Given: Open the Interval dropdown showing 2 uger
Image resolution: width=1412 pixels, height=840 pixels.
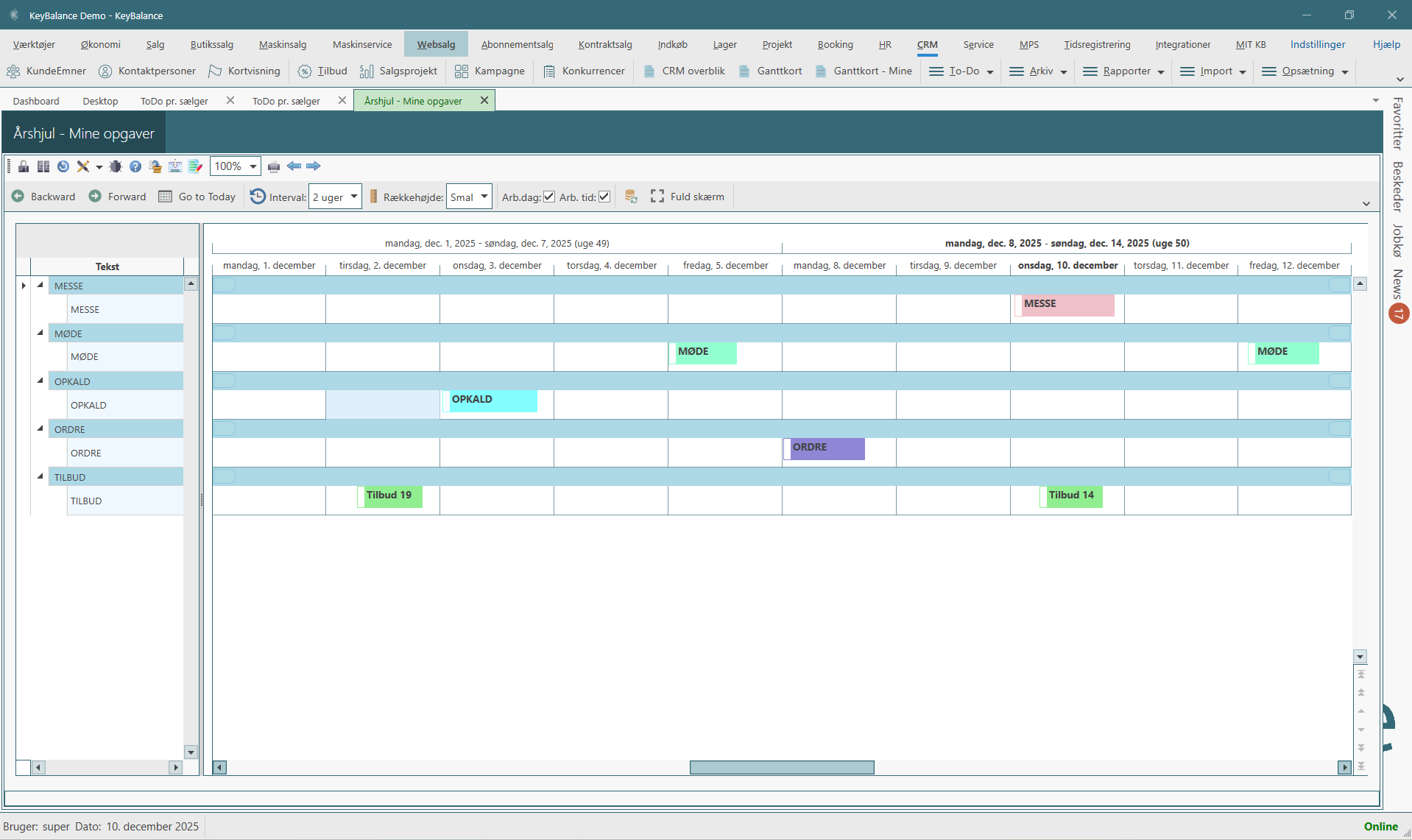Looking at the screenshot, I should (335, 197).
